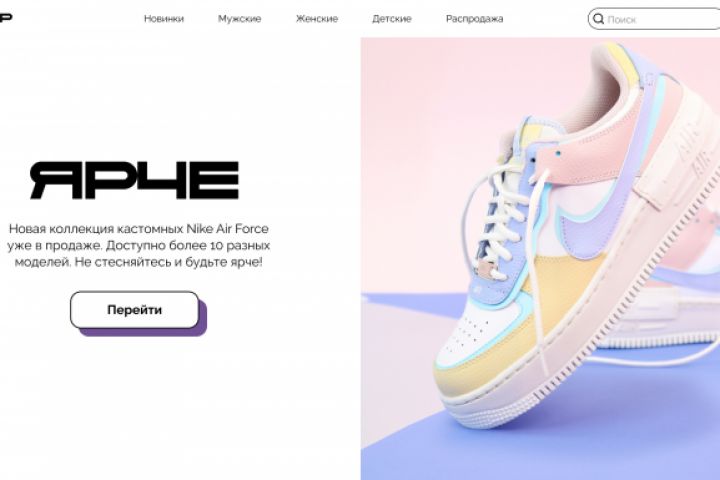Open the Мужские category
This screenshot has height=480, width=720.
tap(240, 19)
